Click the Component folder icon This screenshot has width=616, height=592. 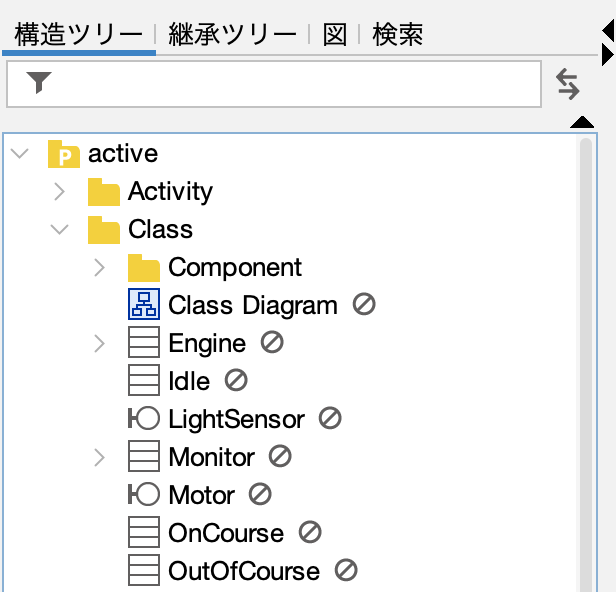tap(144, 268)
